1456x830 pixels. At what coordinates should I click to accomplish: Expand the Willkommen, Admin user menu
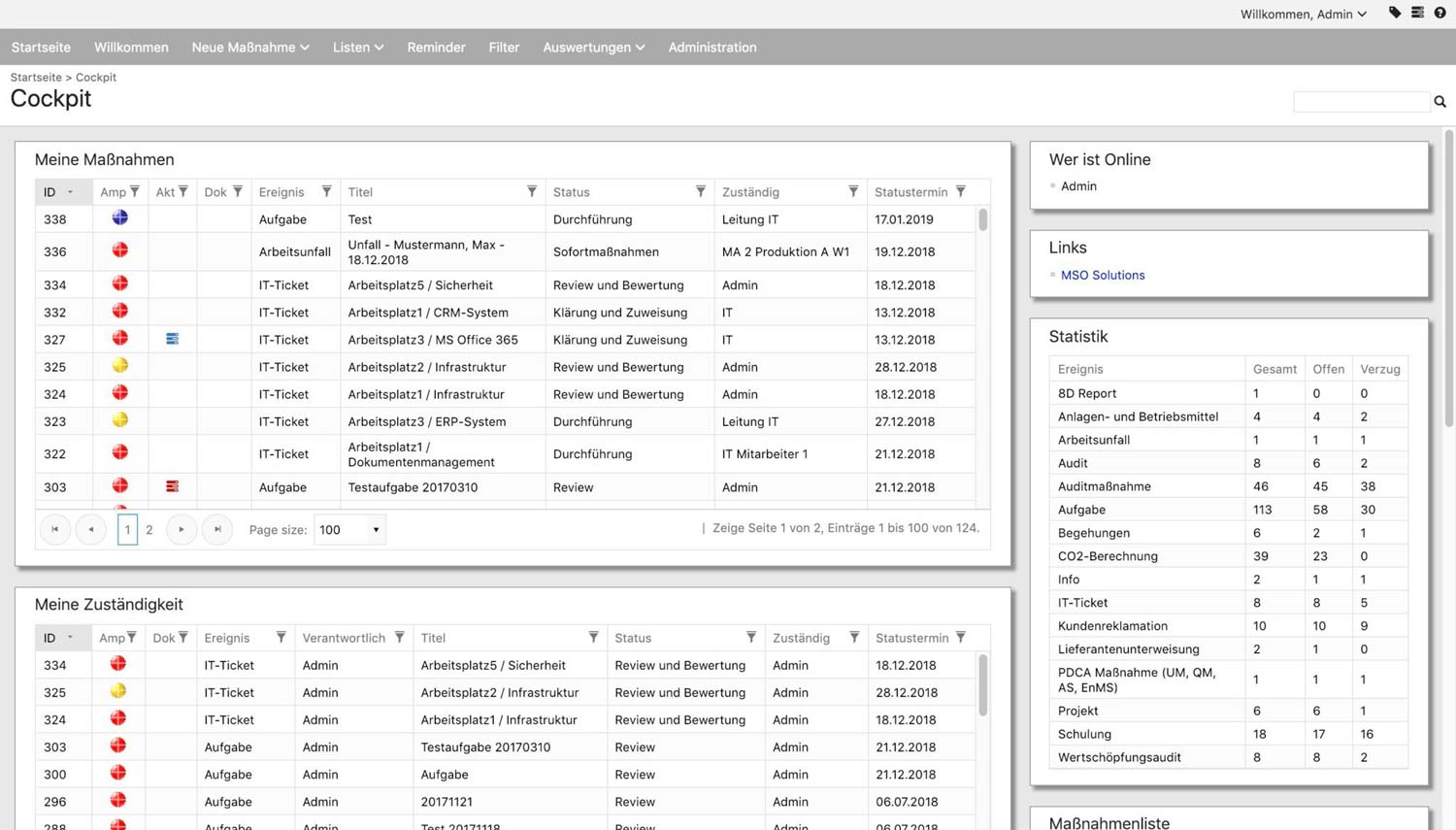(x=1304, y=14)
